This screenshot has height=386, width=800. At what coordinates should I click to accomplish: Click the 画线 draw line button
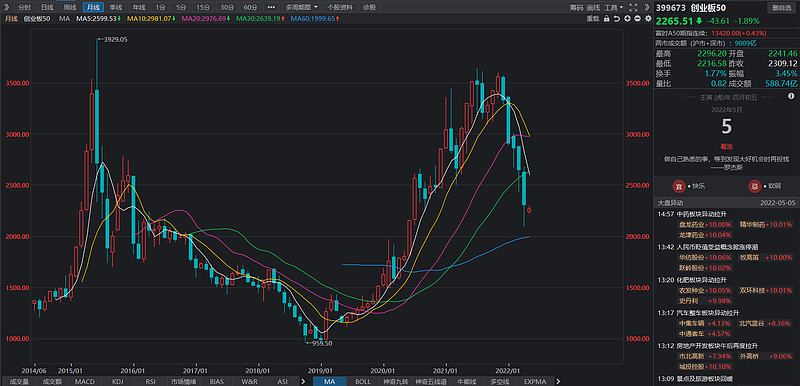point(593,7)
